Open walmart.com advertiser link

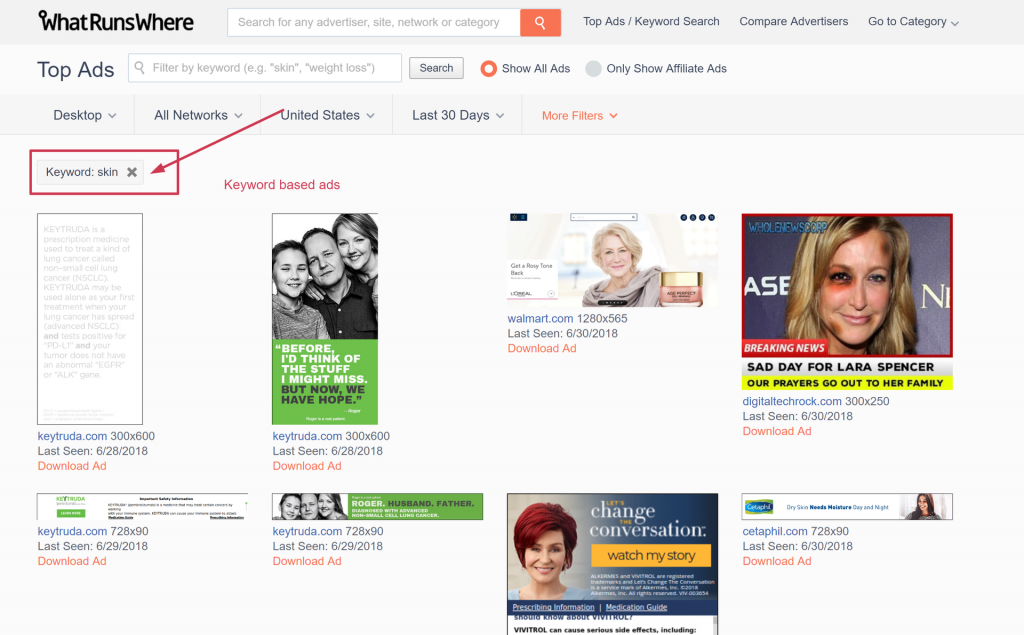click(540, 319)
